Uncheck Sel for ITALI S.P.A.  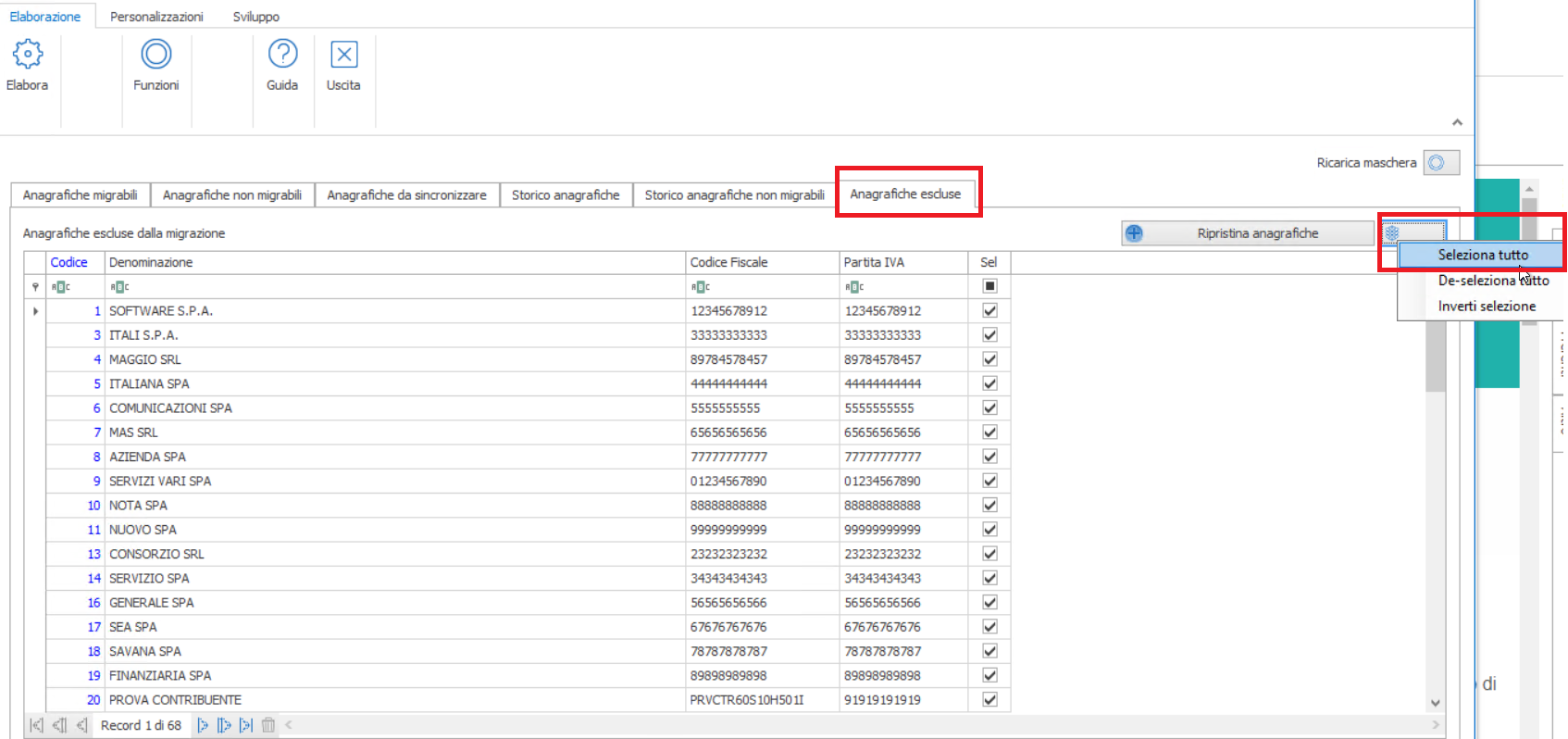pyautogui.click(x=989, y=334)
